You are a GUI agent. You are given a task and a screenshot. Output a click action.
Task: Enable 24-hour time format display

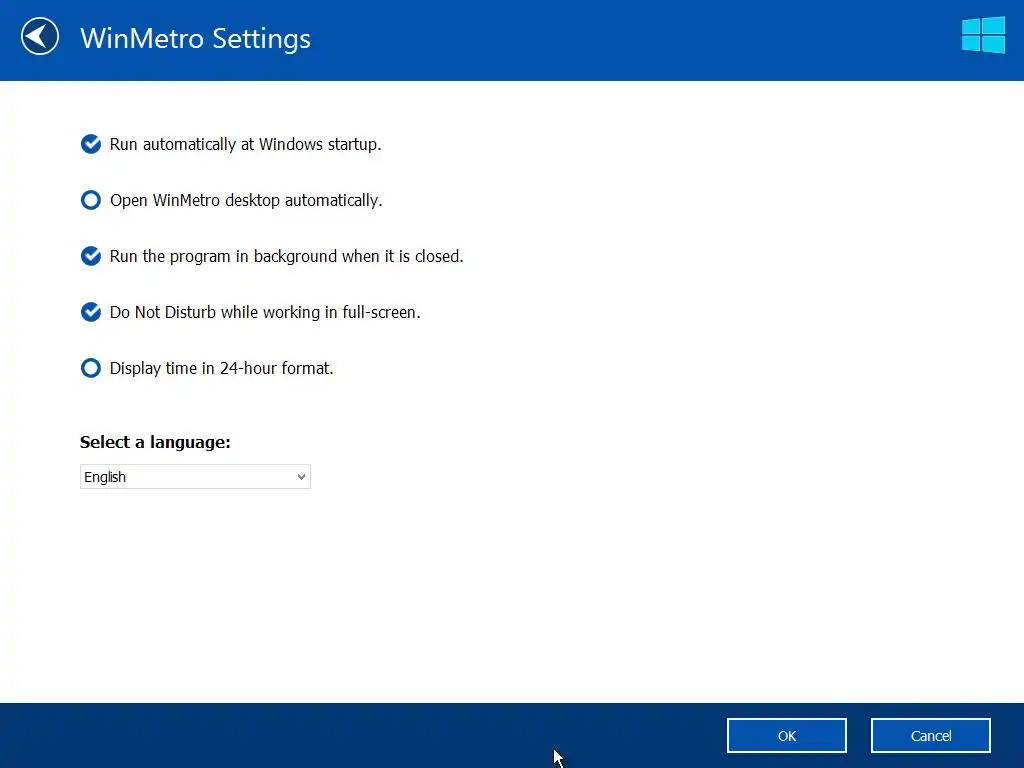pos(91,368)
